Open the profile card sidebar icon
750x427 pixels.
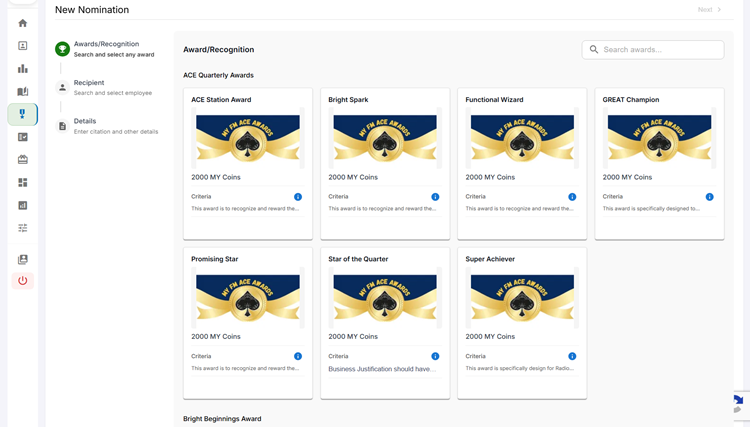22,45
